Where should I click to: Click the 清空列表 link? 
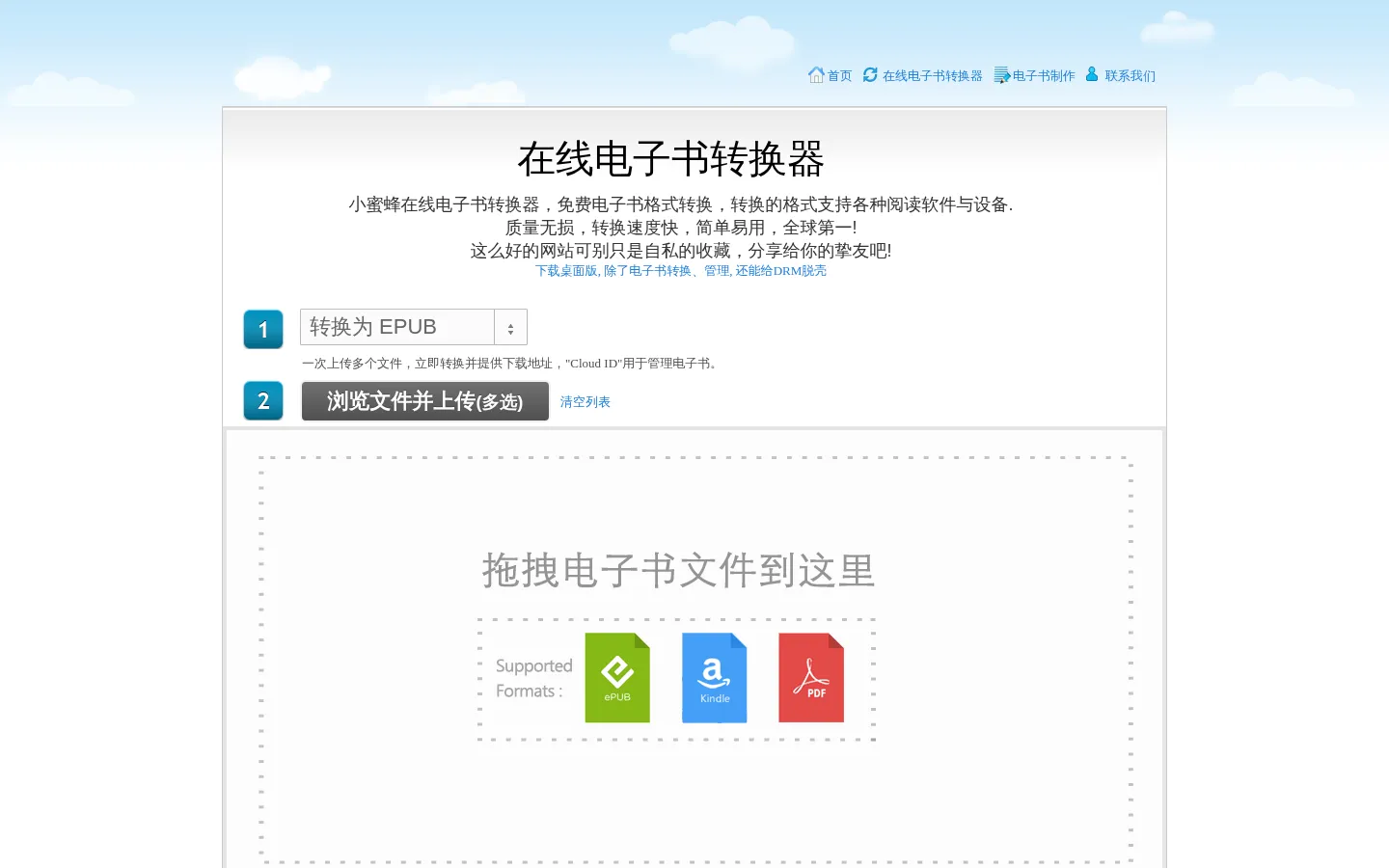coord(586,402)
